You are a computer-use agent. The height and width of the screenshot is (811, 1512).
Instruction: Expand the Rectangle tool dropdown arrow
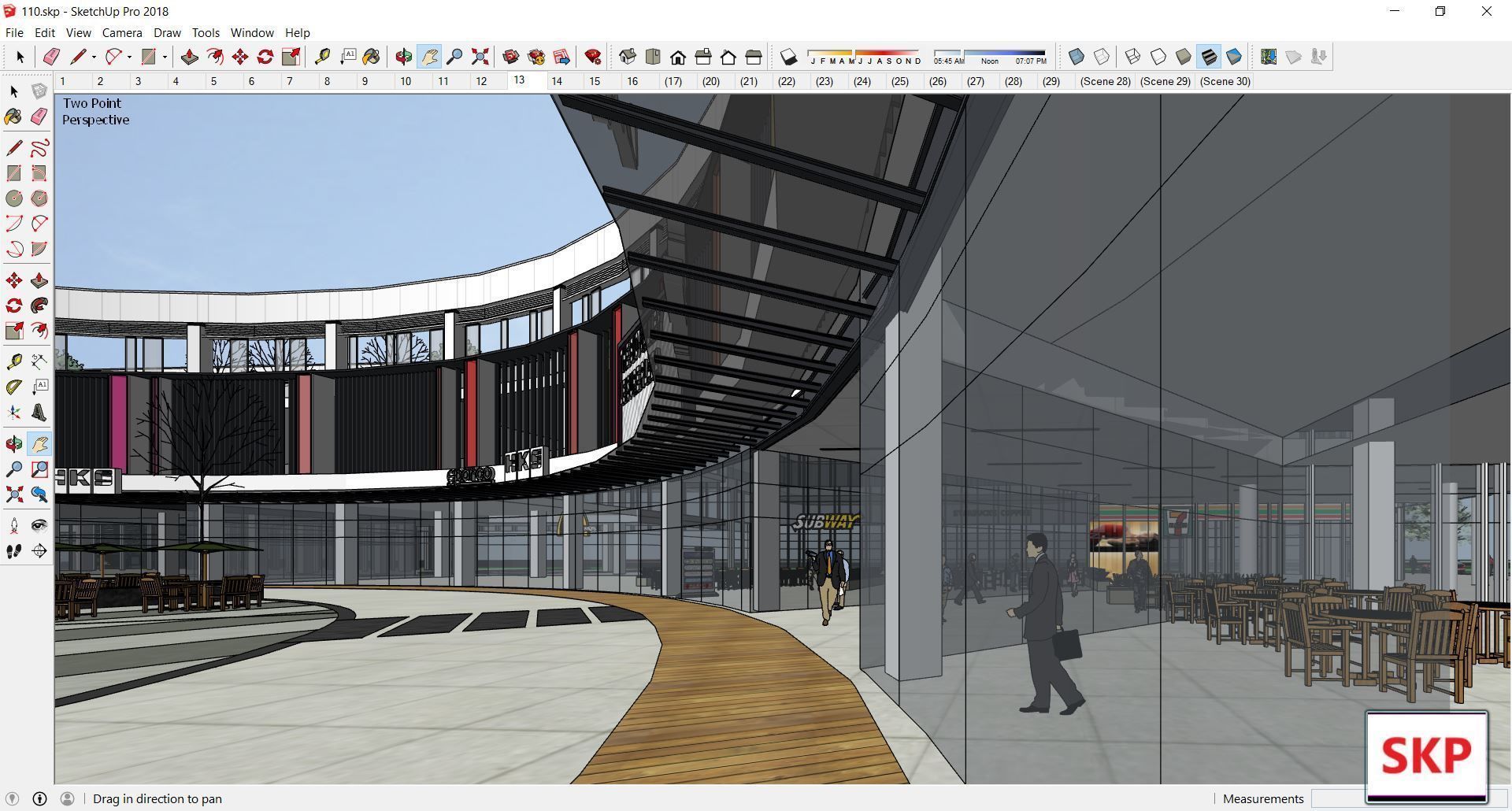point(165,57)
